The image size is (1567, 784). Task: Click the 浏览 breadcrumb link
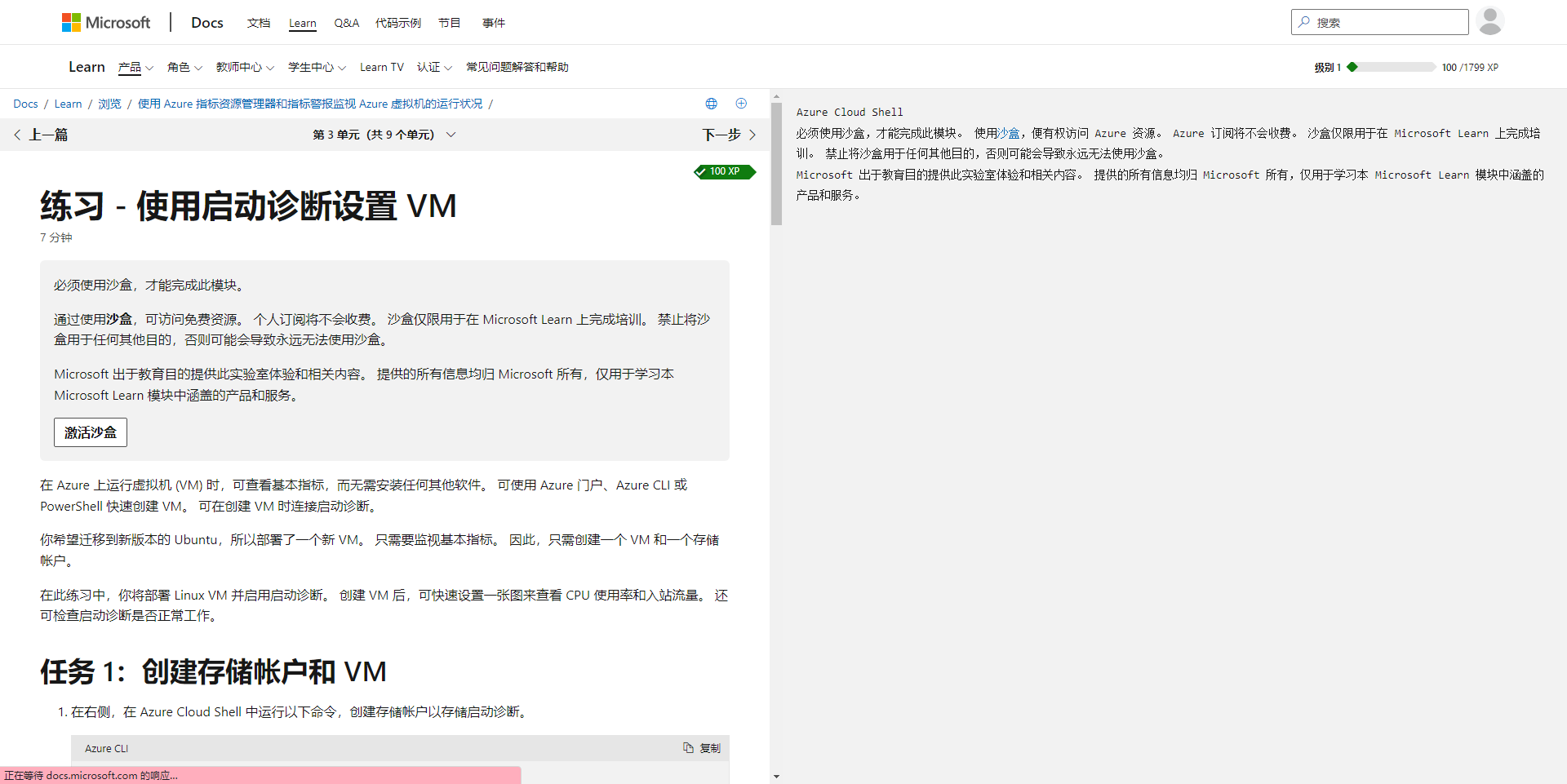click(x=109, y=104)
